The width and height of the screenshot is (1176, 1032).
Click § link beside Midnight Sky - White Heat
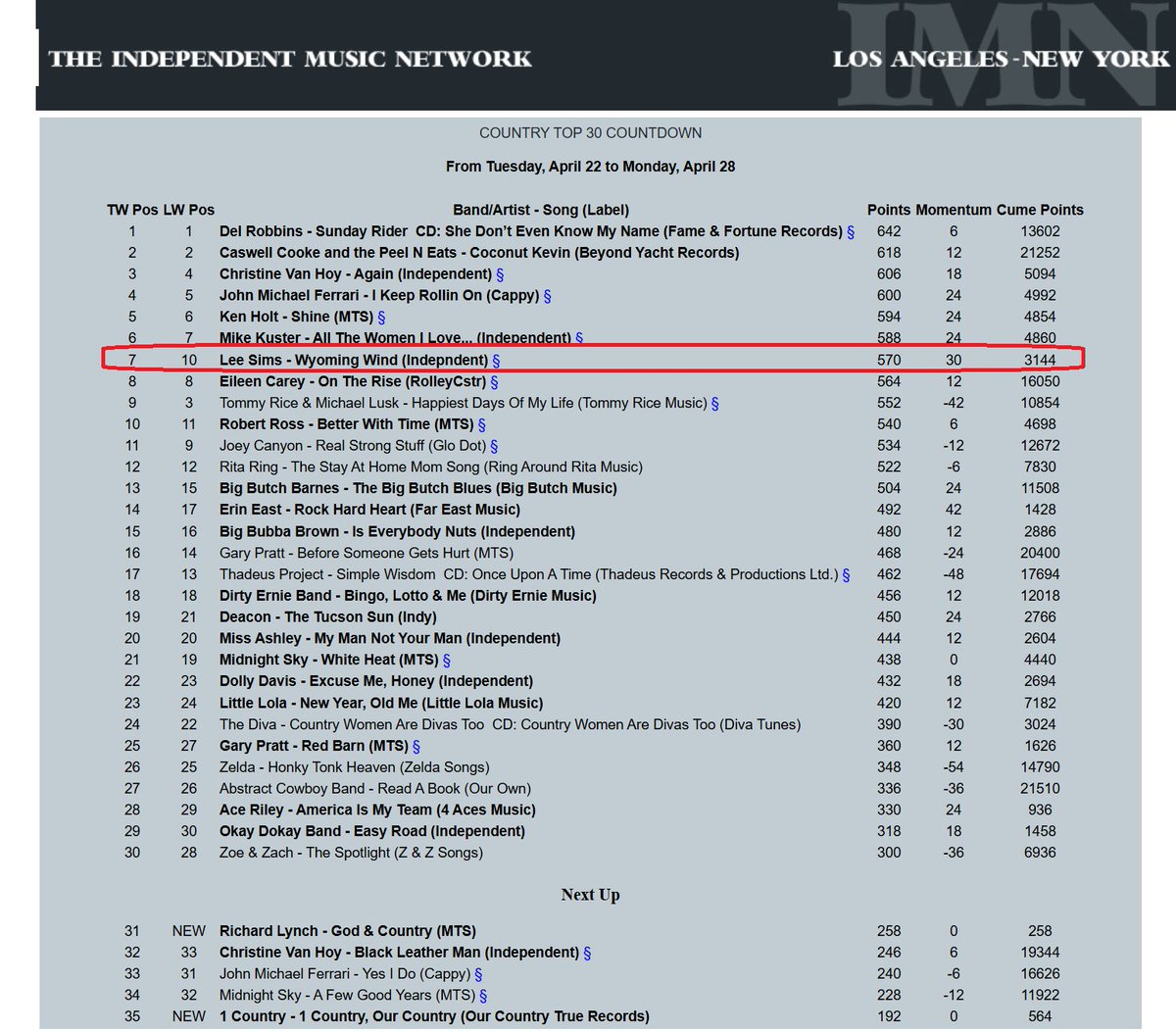coord(446,661)
